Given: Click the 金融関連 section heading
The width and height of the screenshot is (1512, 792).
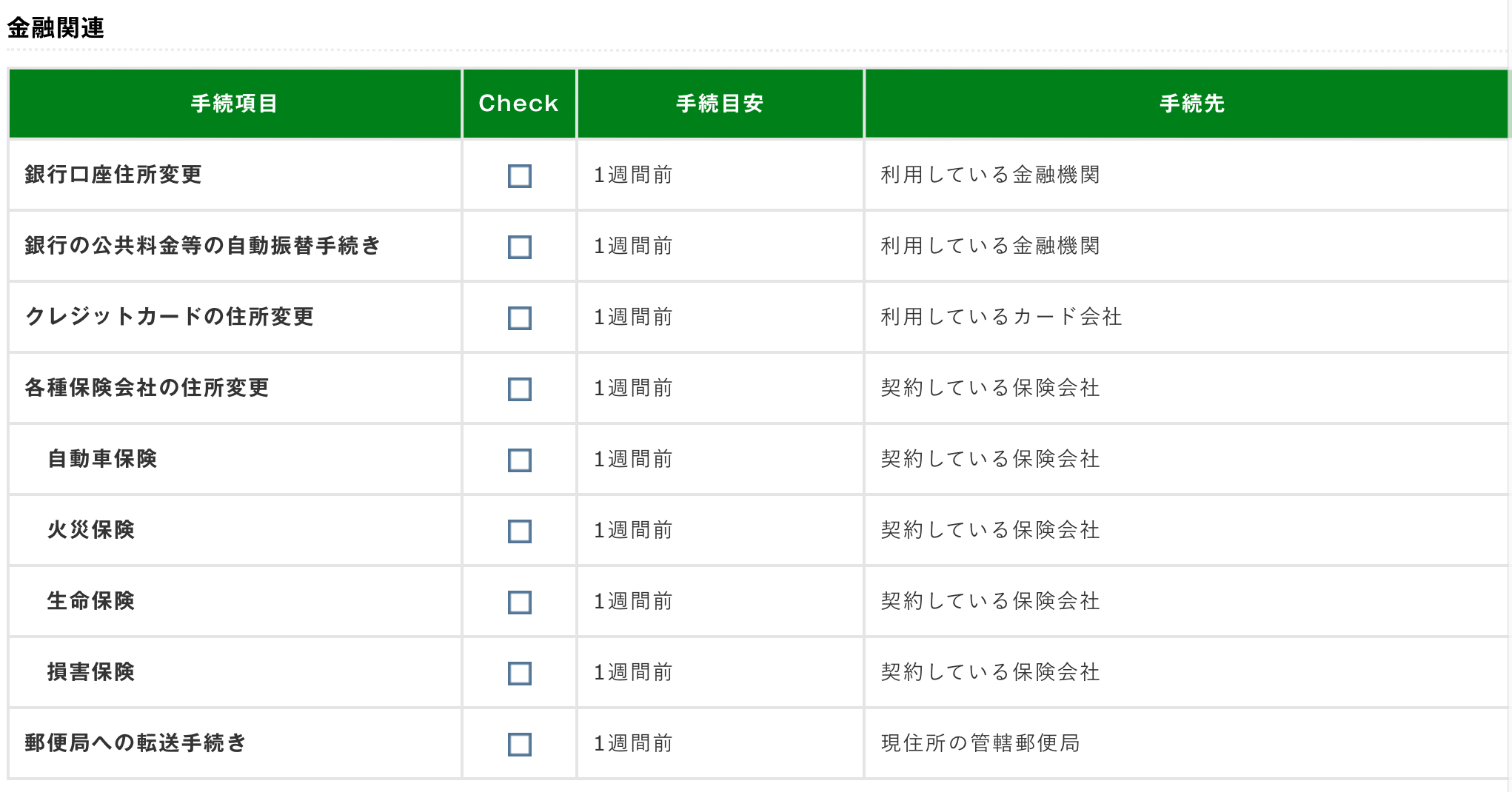Looking at the screenshot, I should pyautogui.click(x=56, y=28).
